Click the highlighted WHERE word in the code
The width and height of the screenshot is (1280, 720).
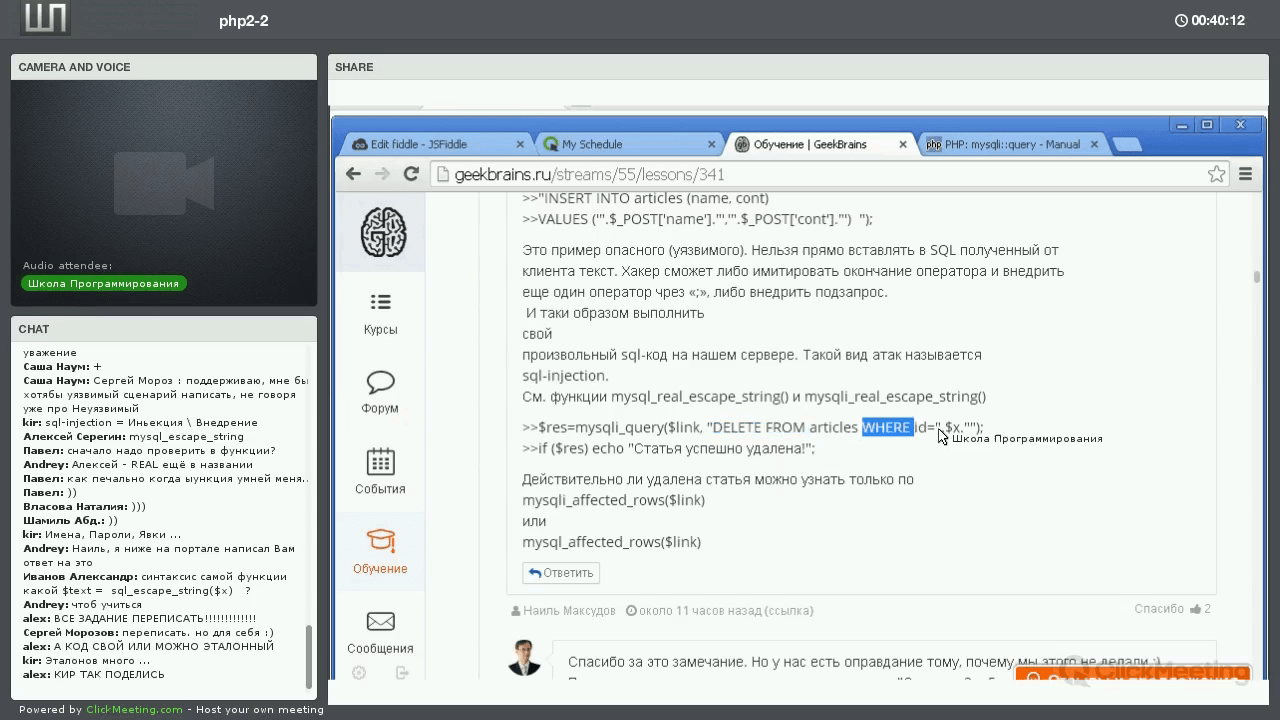pos(888,427)
